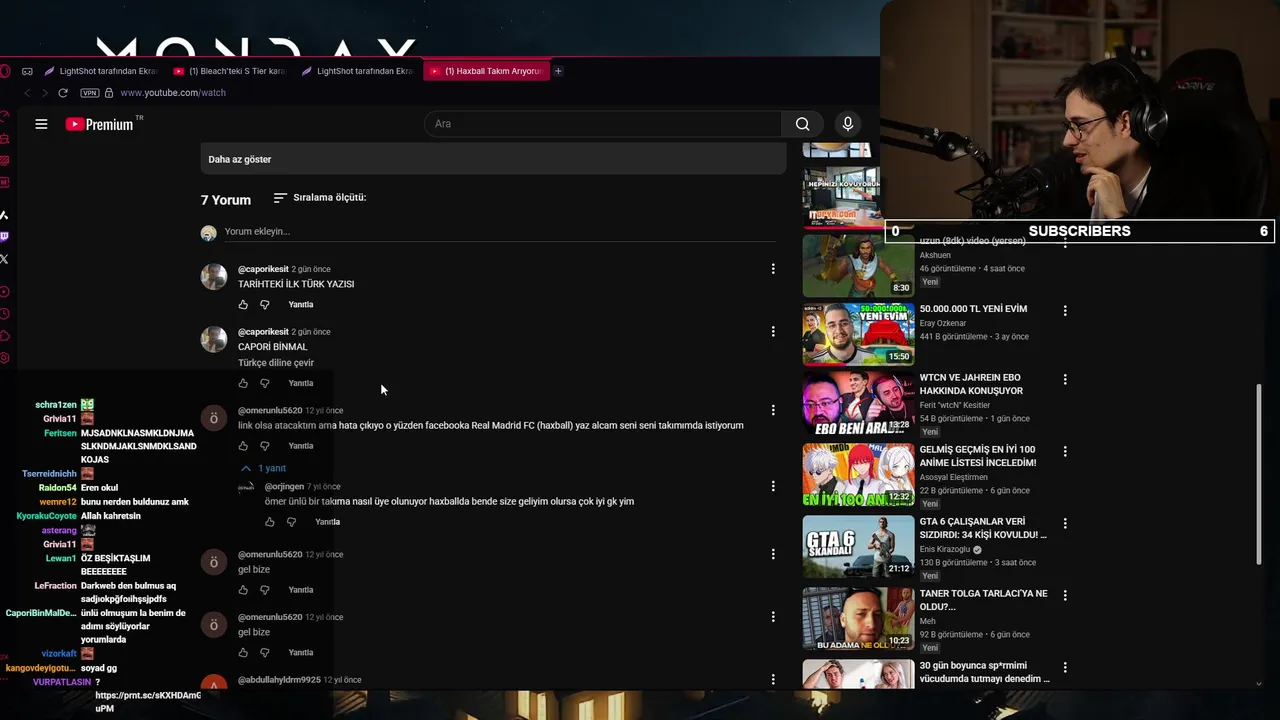The width and height of the screenshot is (1280, 720).
Task: Open more menu for 30 gün boyunca video
Action: tap(1065, 667)
